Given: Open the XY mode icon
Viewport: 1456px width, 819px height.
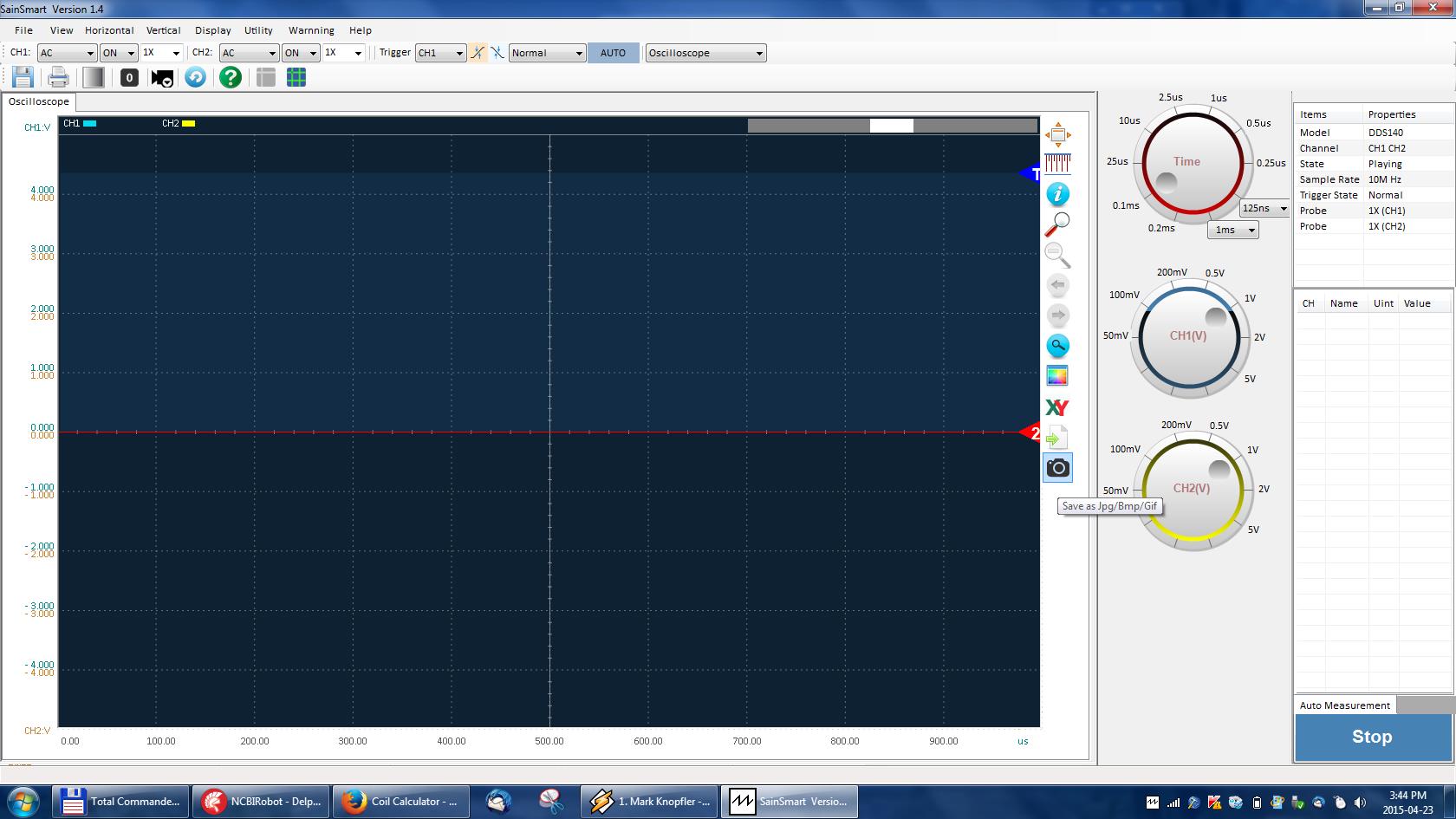Looking at the screenshot, I should 1056,407.
